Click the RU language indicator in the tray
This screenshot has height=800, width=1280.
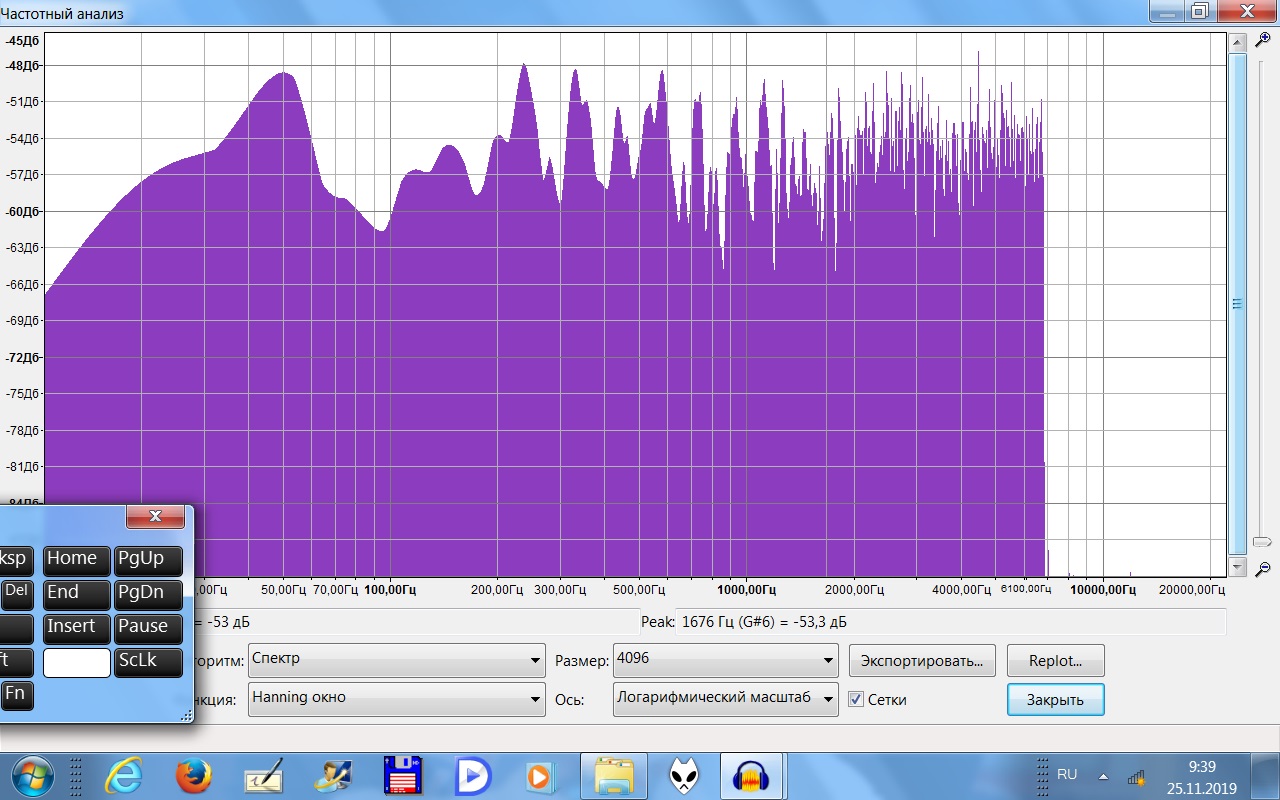(1067, 775)
